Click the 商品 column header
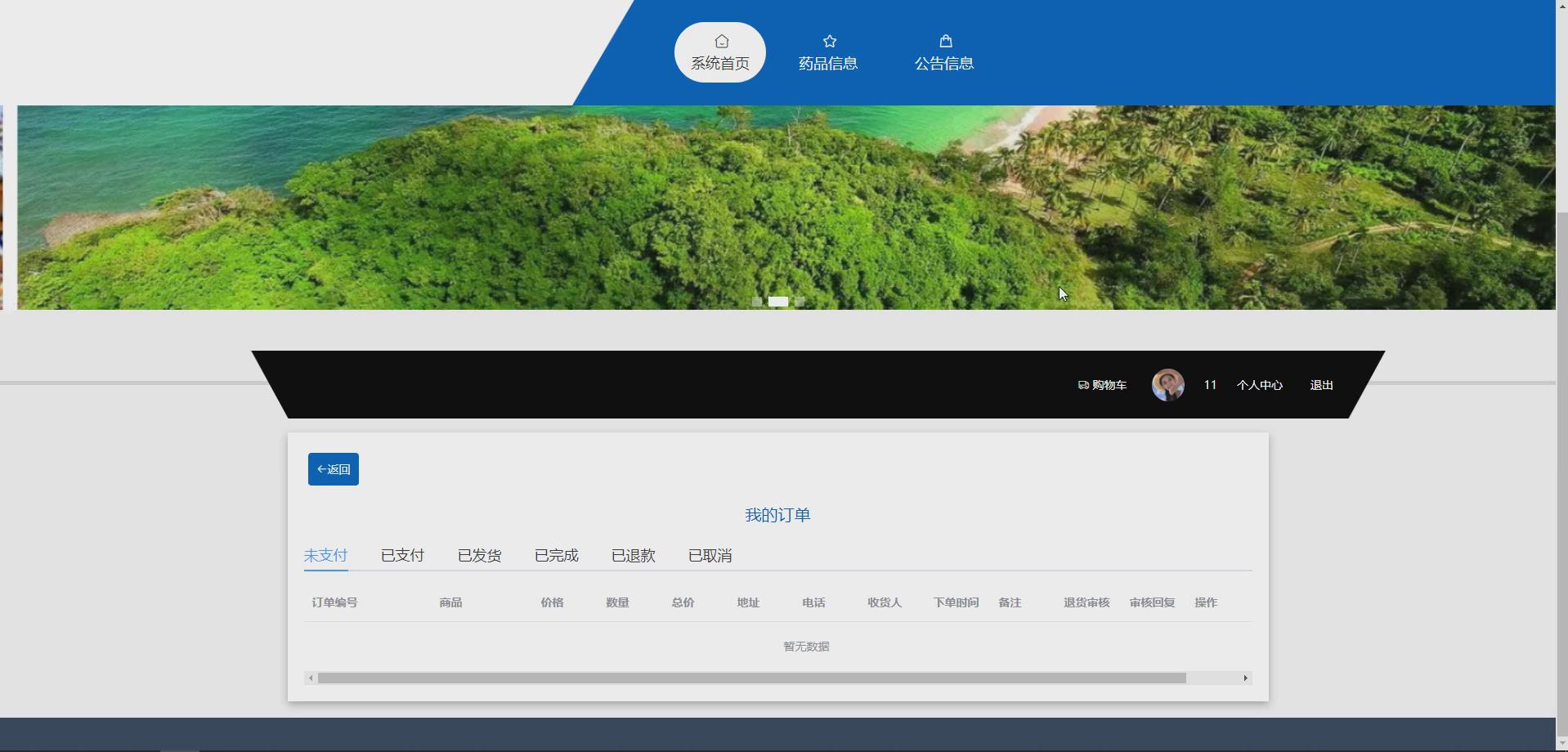The height and width of the screenshot is (752, 1568). pyautogui.click(x=450, y=602)
